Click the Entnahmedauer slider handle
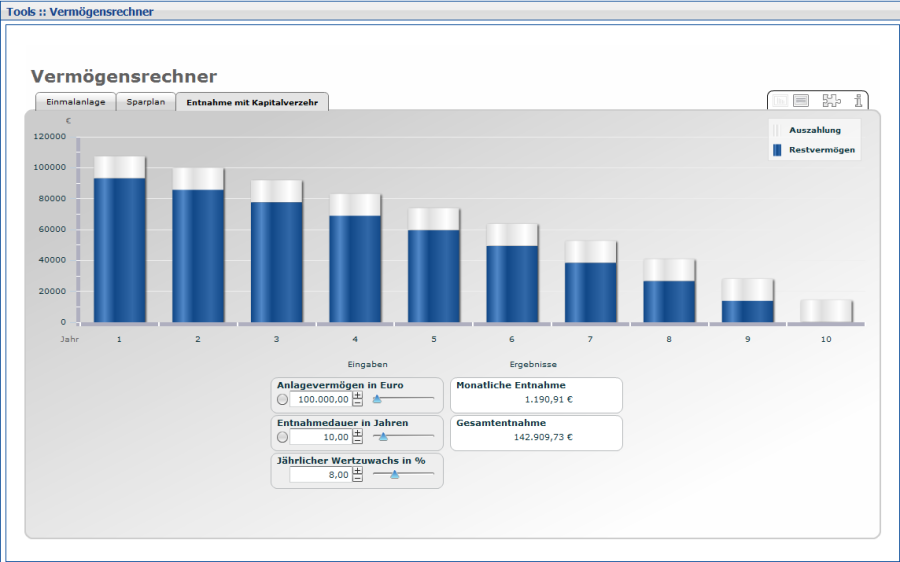The width and height of the screenshot is (900, 562). click(x=383, y=437)
